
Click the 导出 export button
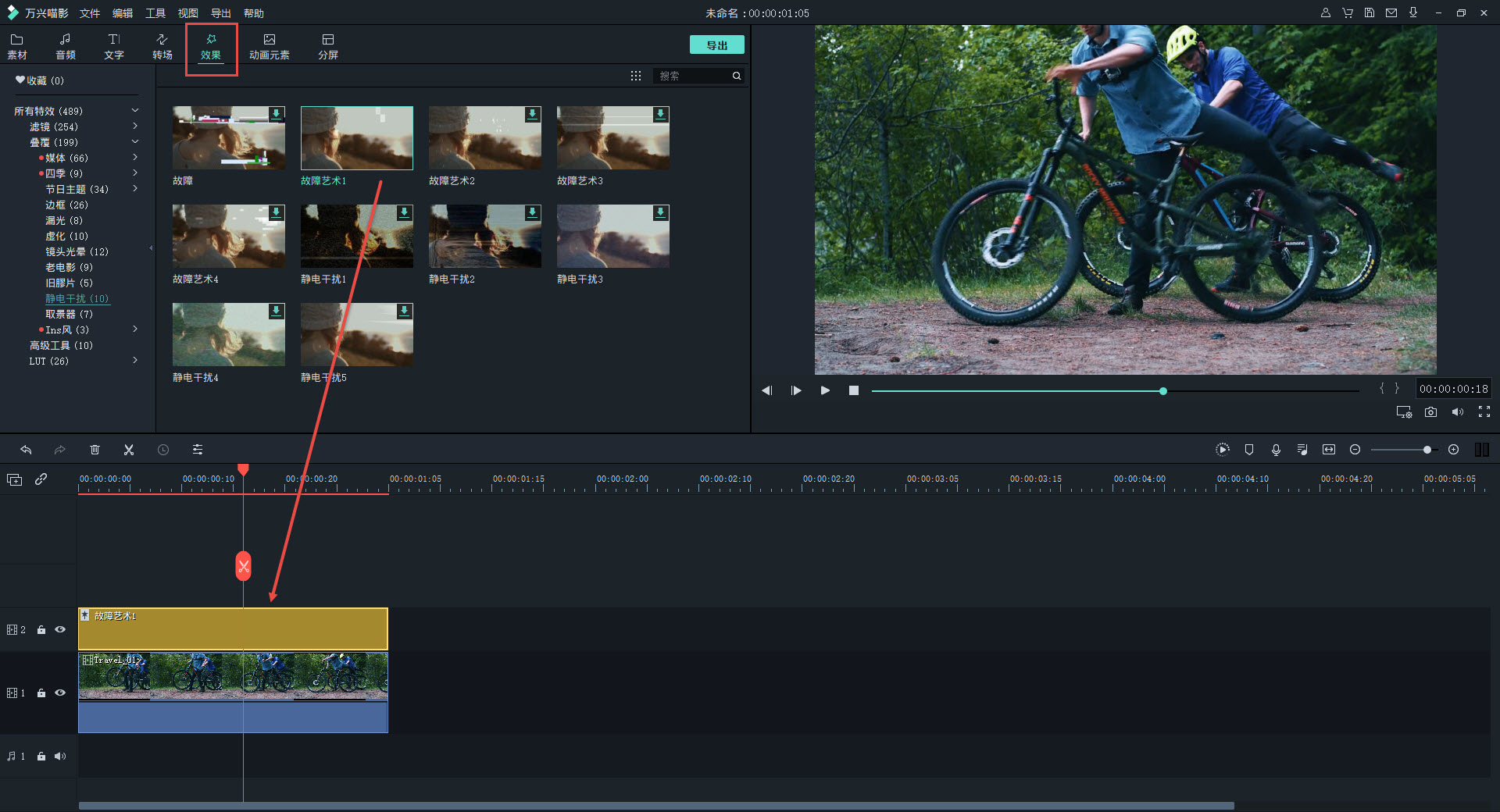(x=716, y=45)
